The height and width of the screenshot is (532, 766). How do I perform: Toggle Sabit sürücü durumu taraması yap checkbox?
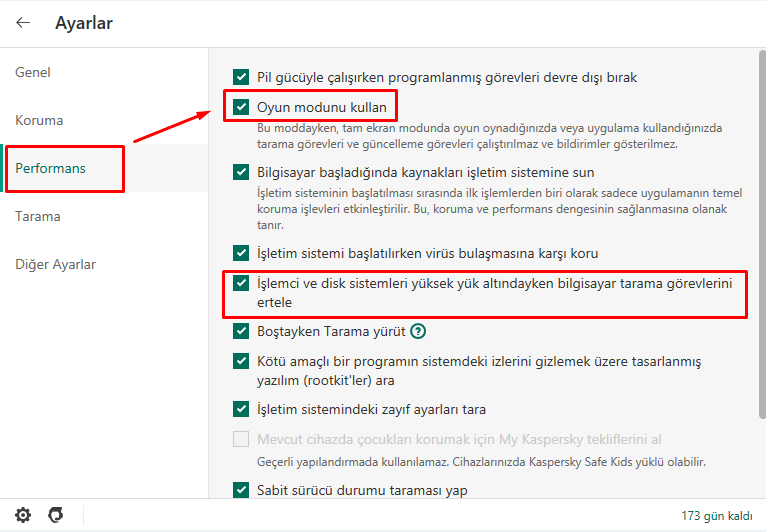click(241, 489)
